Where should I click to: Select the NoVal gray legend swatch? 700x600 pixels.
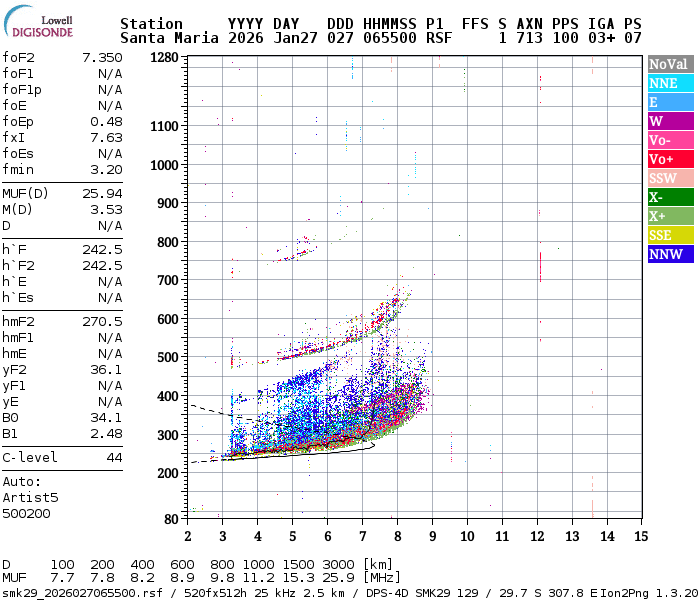669,64
